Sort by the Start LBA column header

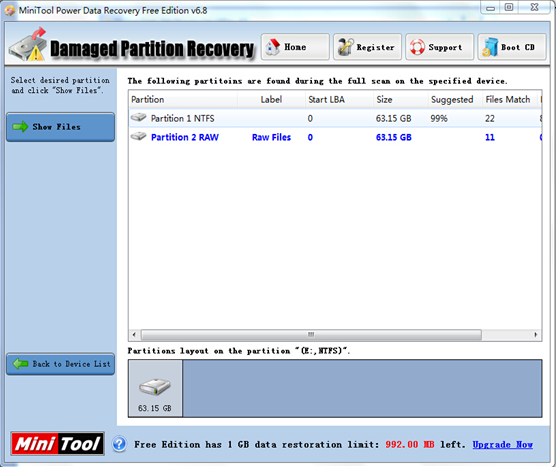pos(339,99)
